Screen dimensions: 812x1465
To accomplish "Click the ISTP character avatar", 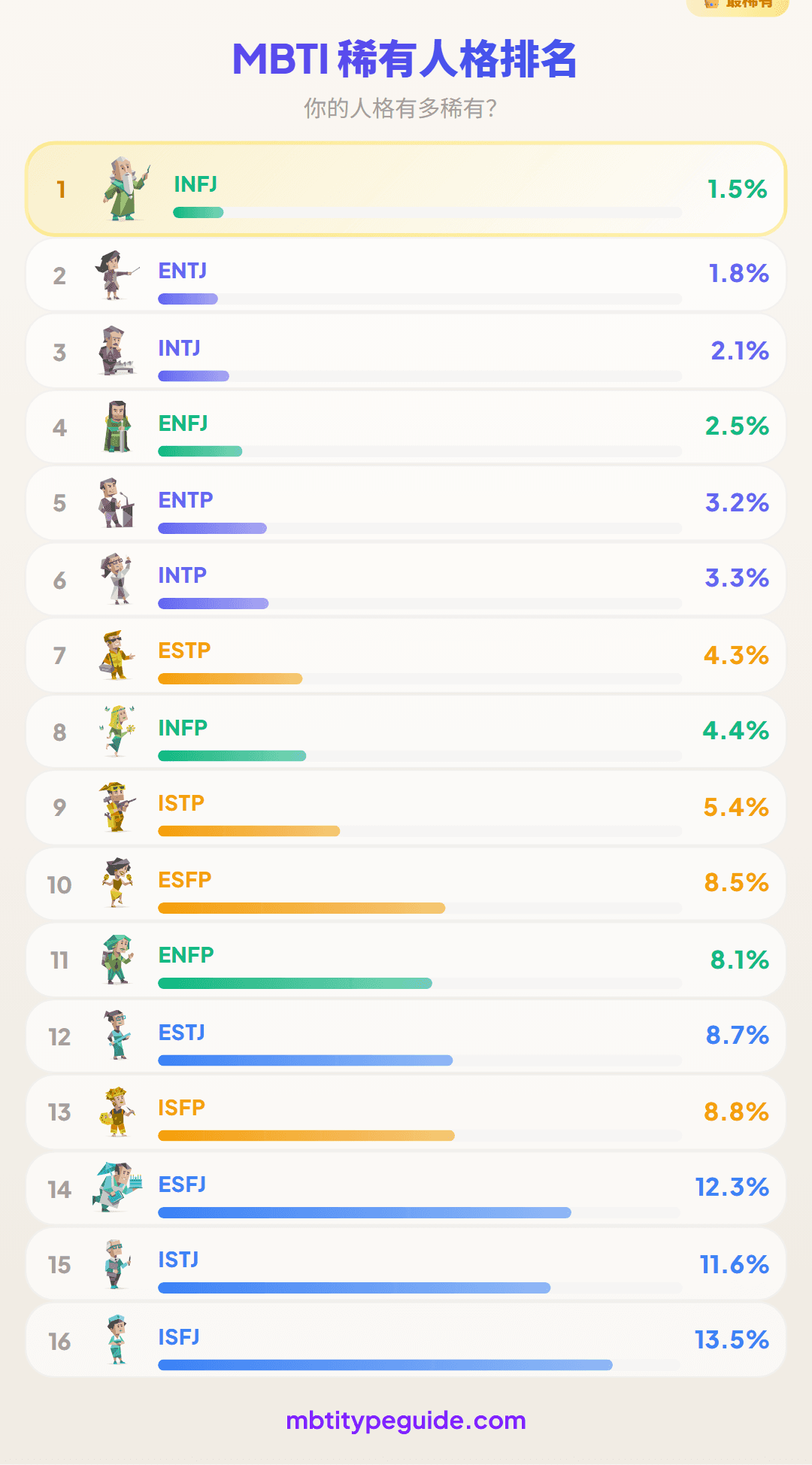I will (117, 806).
